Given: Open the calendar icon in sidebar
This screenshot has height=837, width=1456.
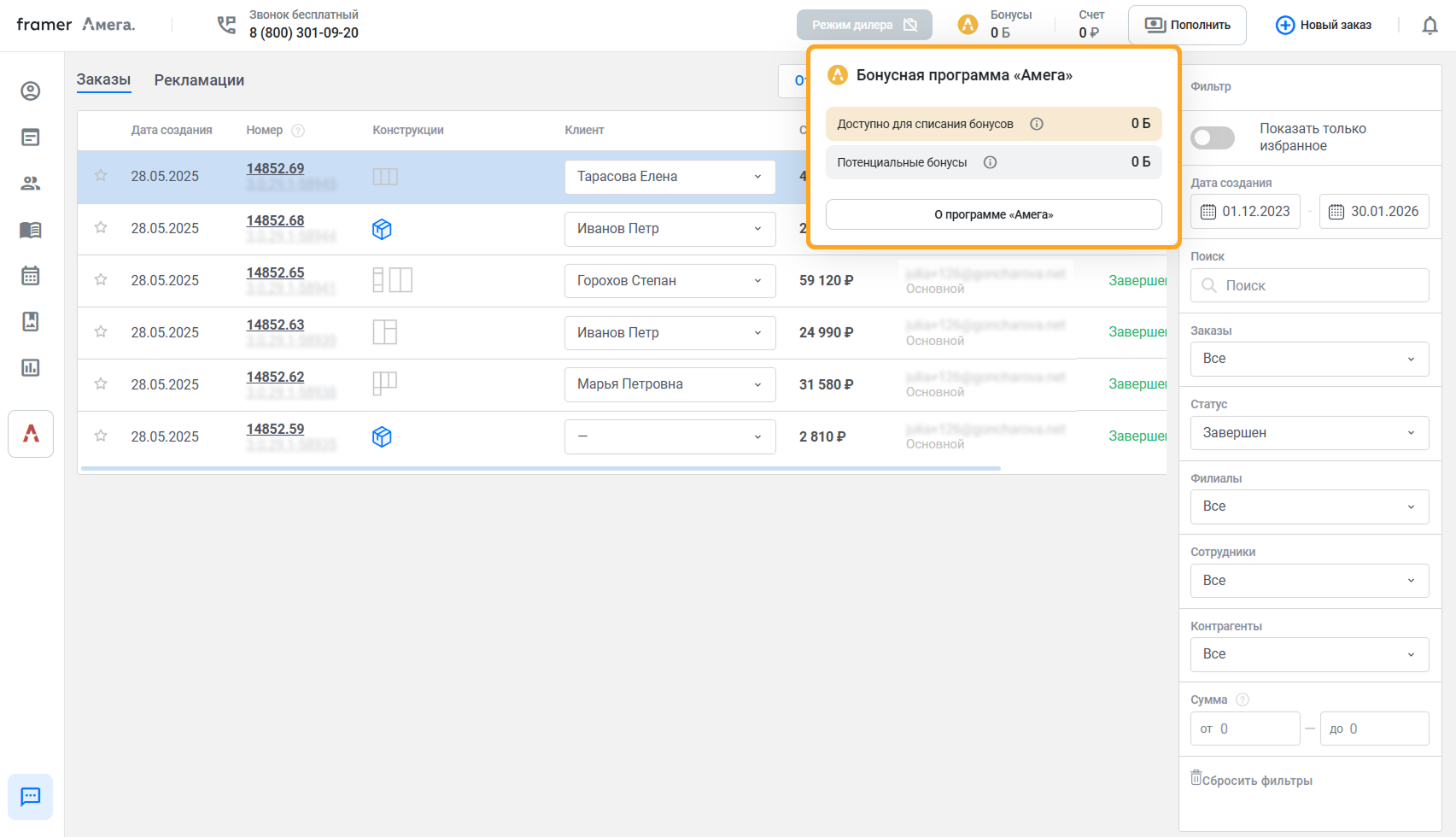Looking at the screenshot, I should [x=31, y=276].
